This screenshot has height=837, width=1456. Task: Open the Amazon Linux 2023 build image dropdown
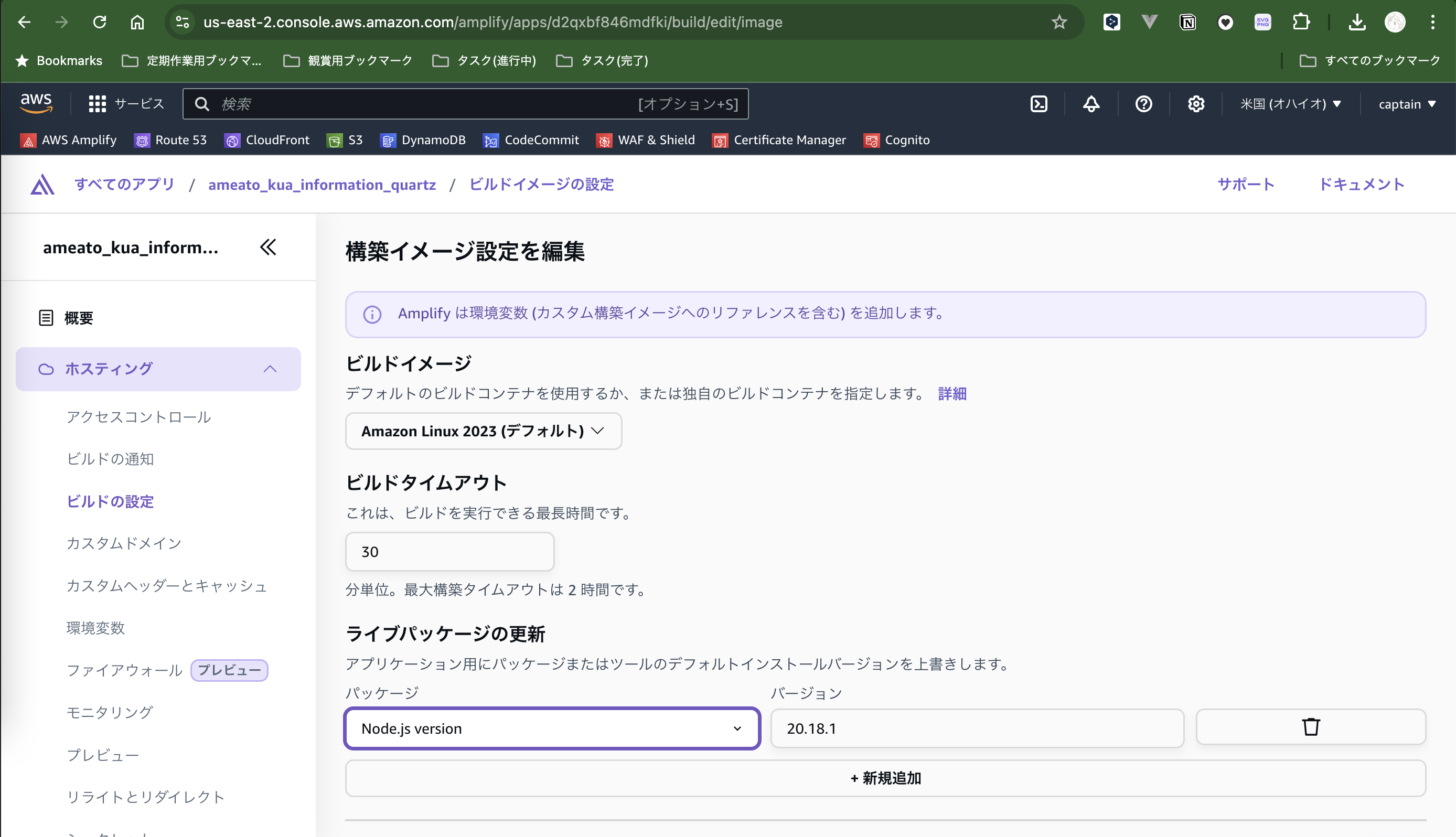click(x=483, y=431)
